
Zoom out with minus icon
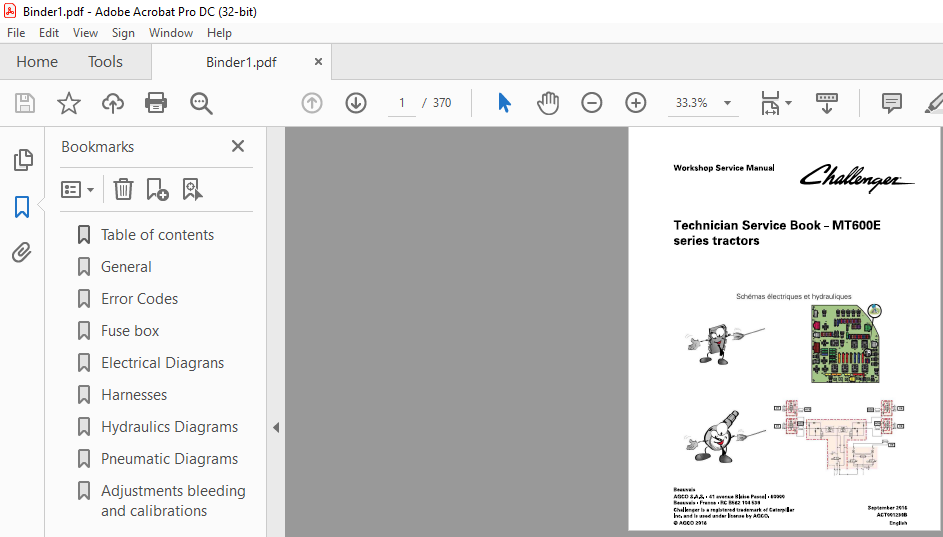tap(592, 103)
